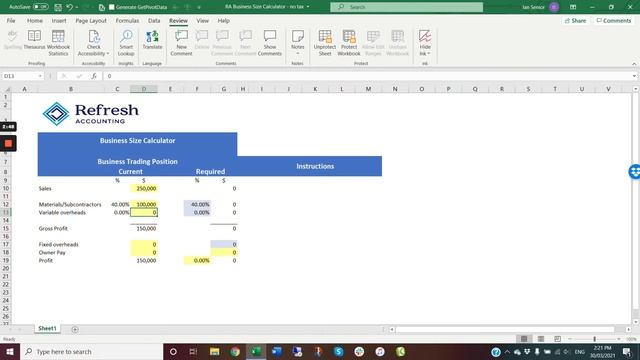Click the Comments button
Viewport: 640px width, 360px height.
(613, 20)
